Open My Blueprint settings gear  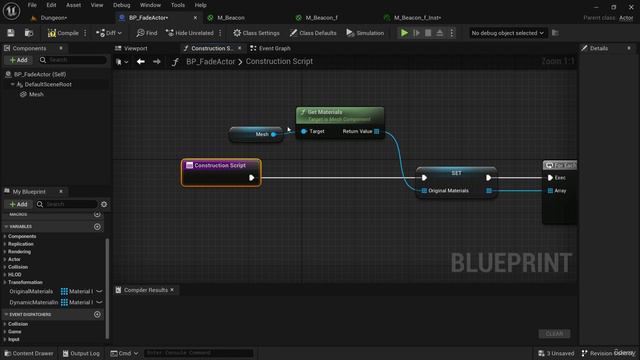[x=104, y=204]
